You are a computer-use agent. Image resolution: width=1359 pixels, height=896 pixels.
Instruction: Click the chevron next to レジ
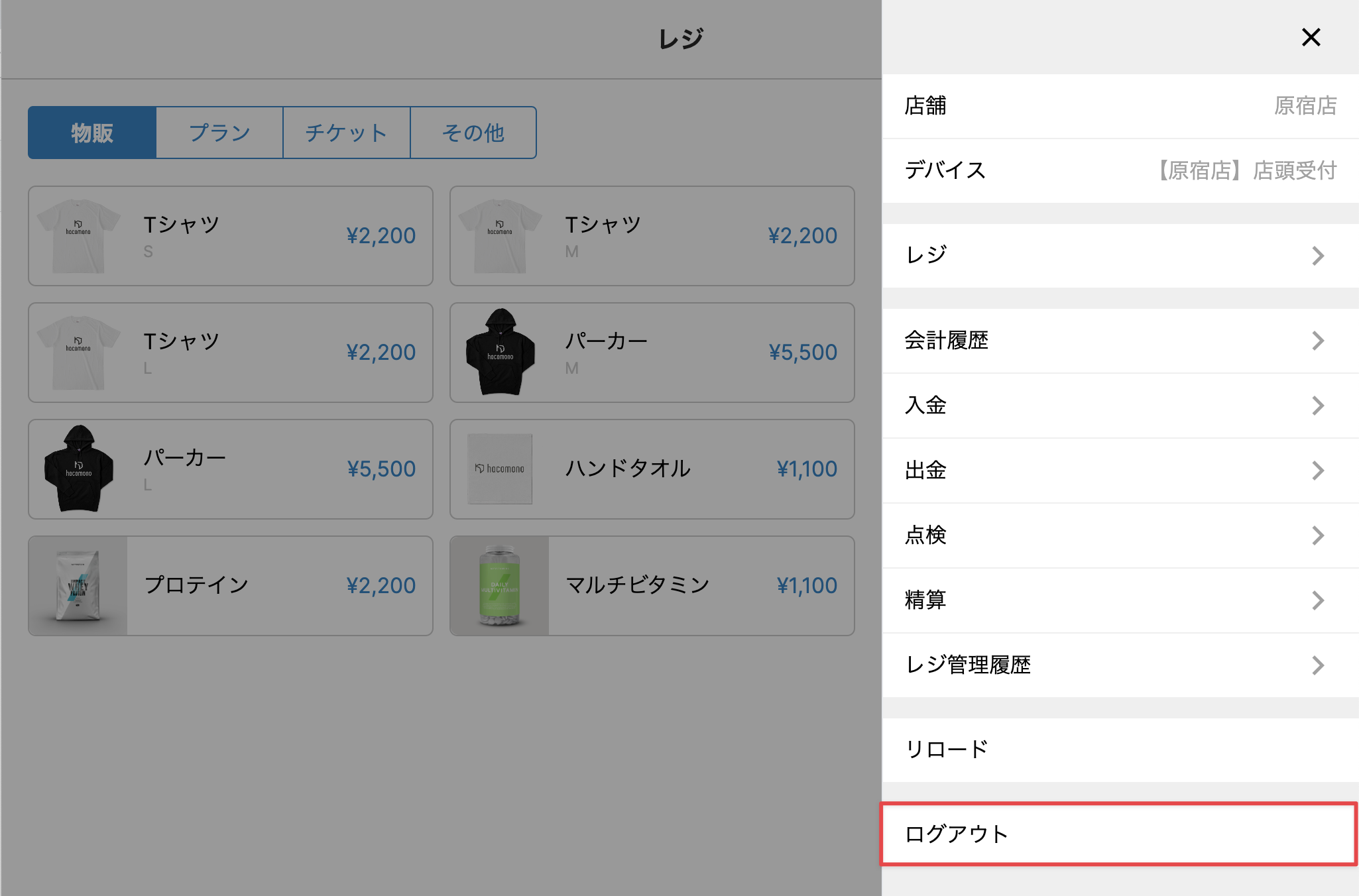tap(1317, 256)
